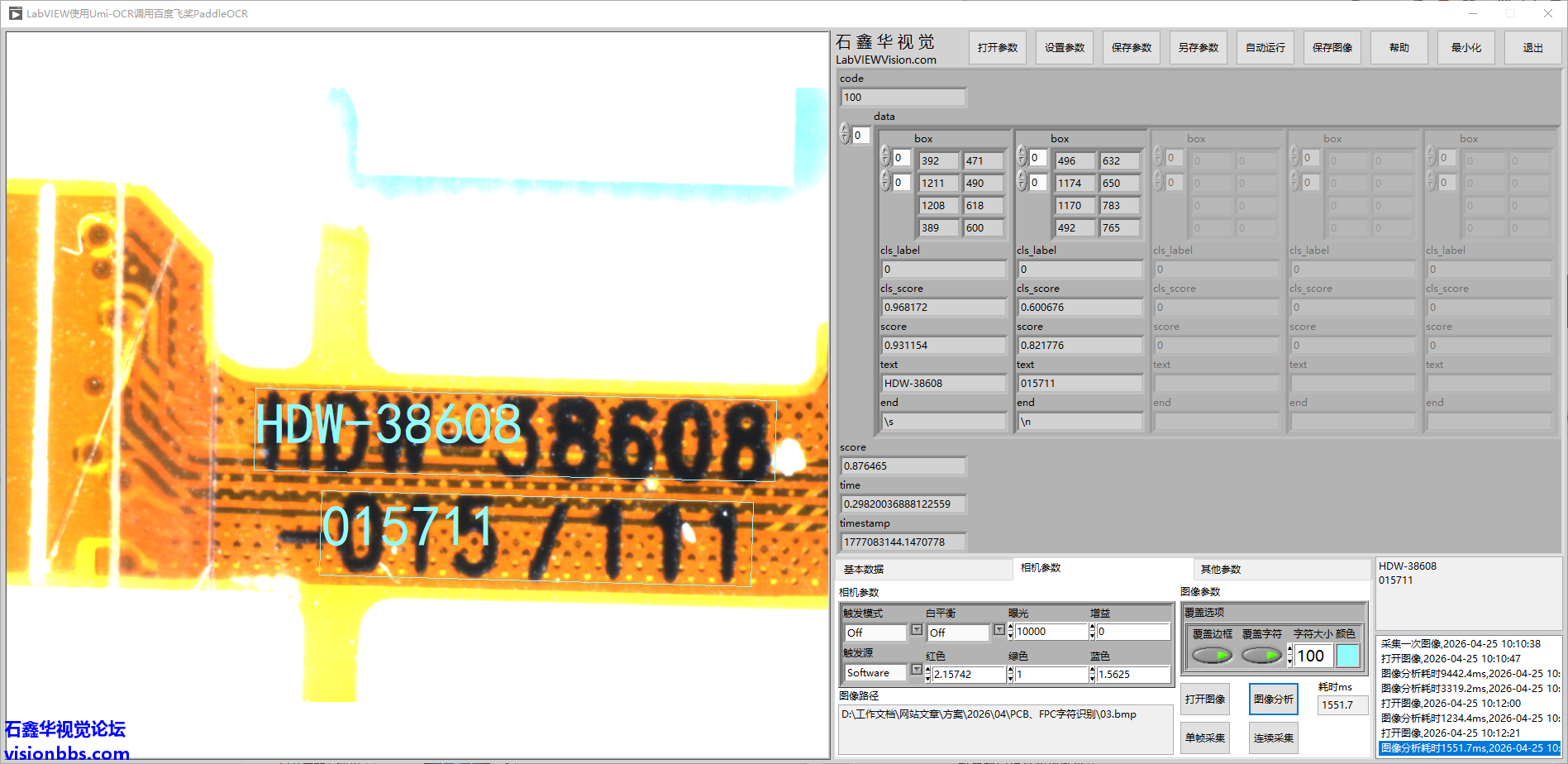1568x764 pixels.
Task: Click the 增益 gain input field
Action: [1132, 632]
